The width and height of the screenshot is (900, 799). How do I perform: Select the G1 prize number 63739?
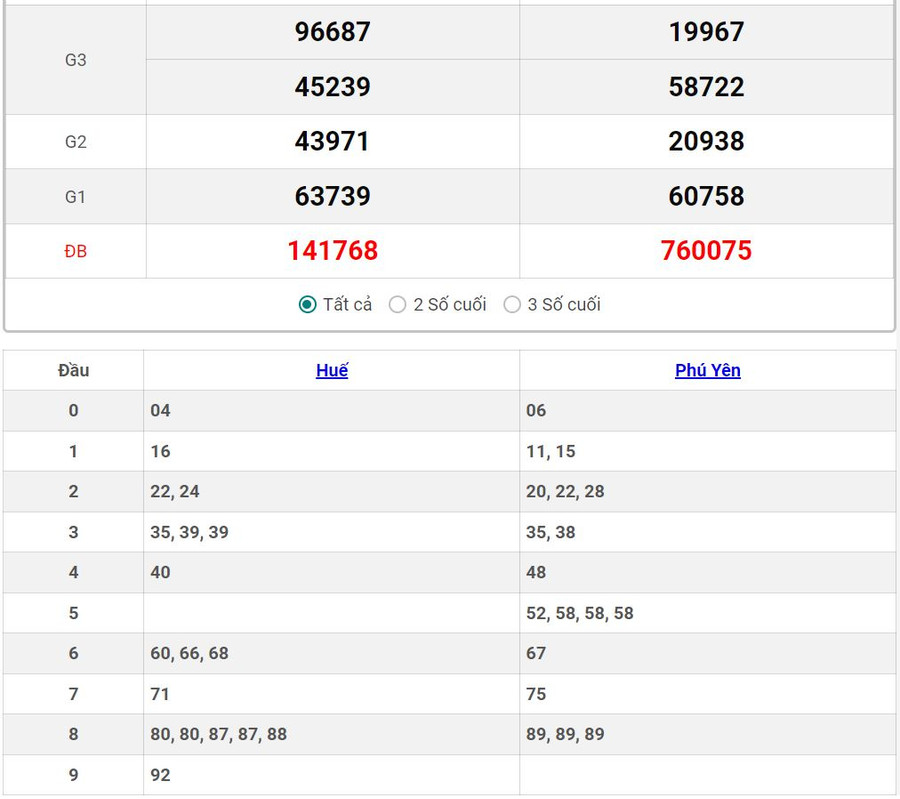(332, 196)
